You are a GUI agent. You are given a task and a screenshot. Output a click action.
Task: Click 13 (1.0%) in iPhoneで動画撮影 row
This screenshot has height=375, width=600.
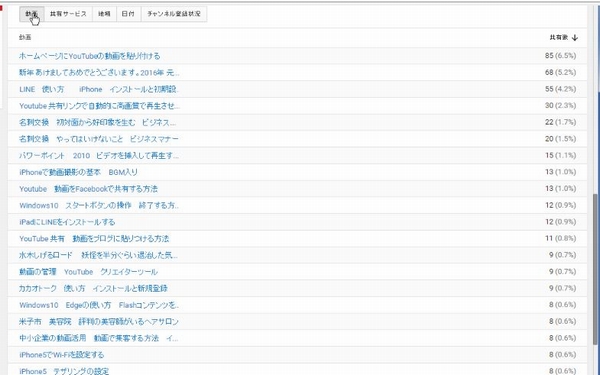pos(561,172)
